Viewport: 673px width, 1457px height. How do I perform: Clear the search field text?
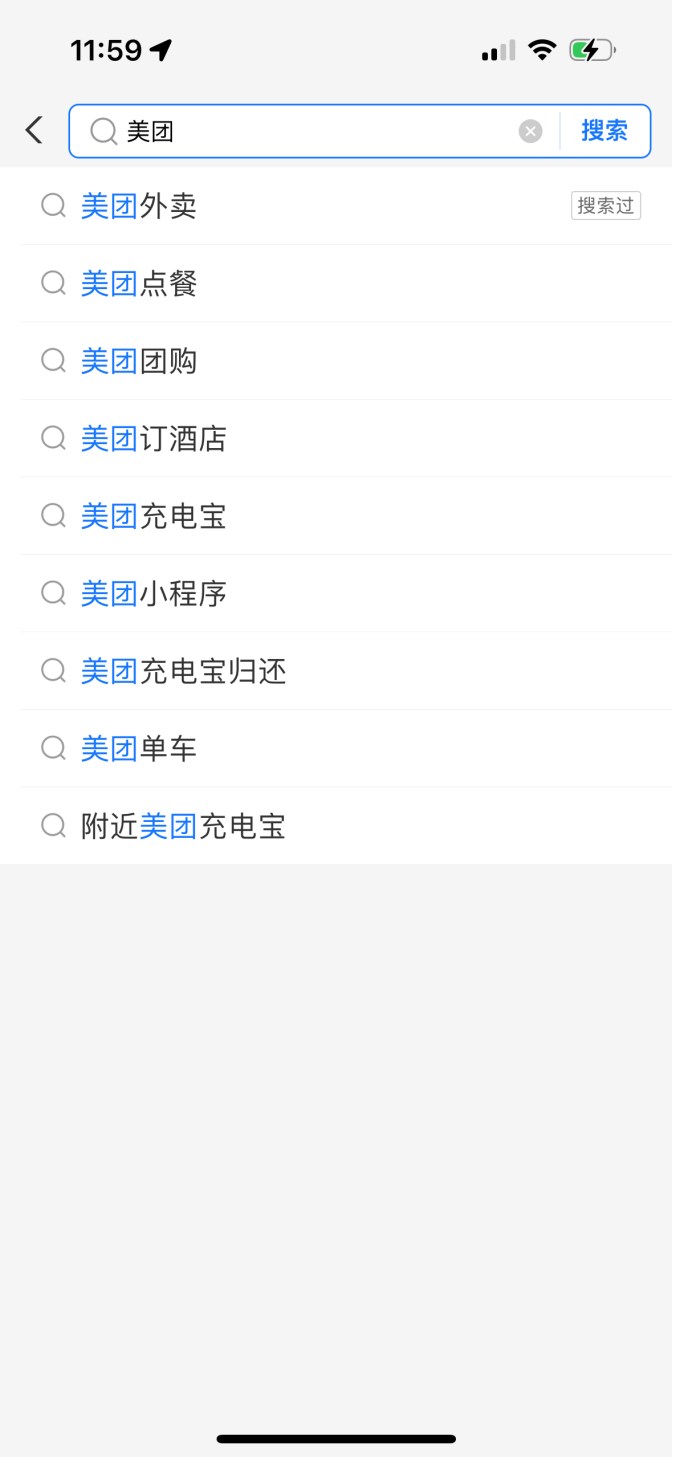coord(530,131)
